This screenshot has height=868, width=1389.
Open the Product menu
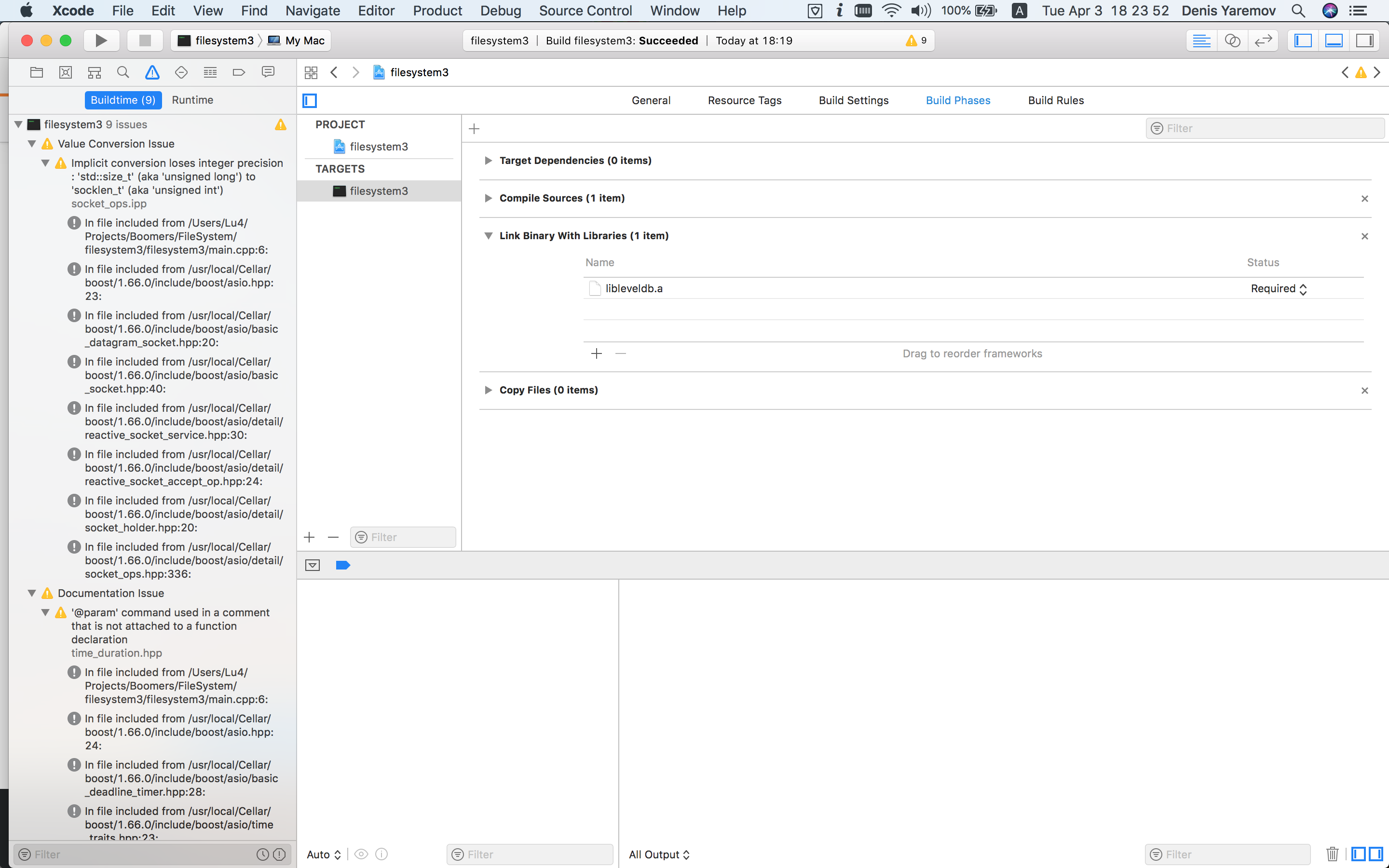click(x=437, y=10)
